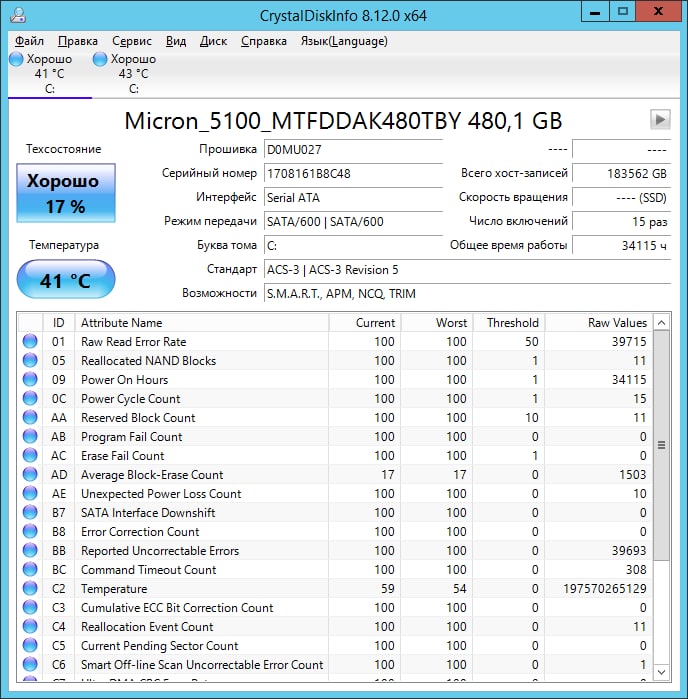Open the Вид menu
This screenshot has width=688, height=699.
pyautogui.click(x=176, y=41)
